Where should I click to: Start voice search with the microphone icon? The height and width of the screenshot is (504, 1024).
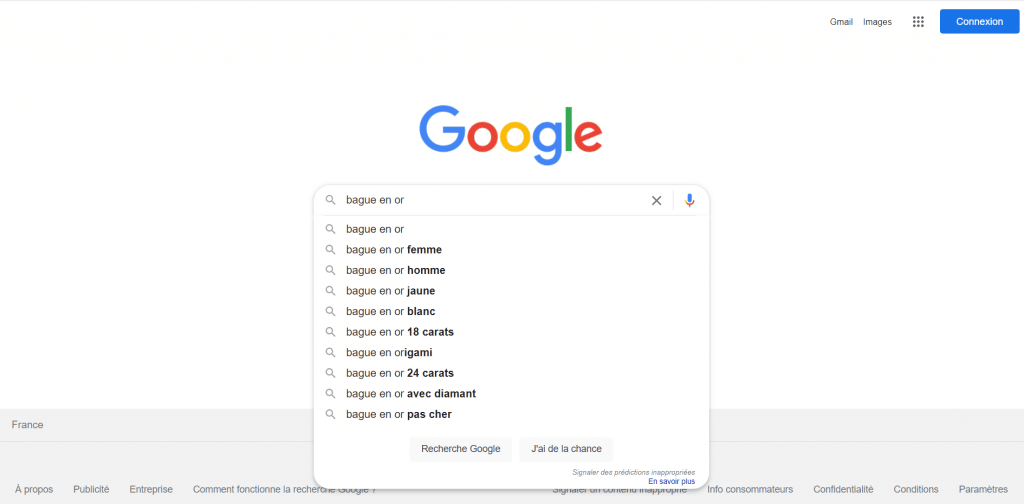pyautogui.click(x=689, y=200)
